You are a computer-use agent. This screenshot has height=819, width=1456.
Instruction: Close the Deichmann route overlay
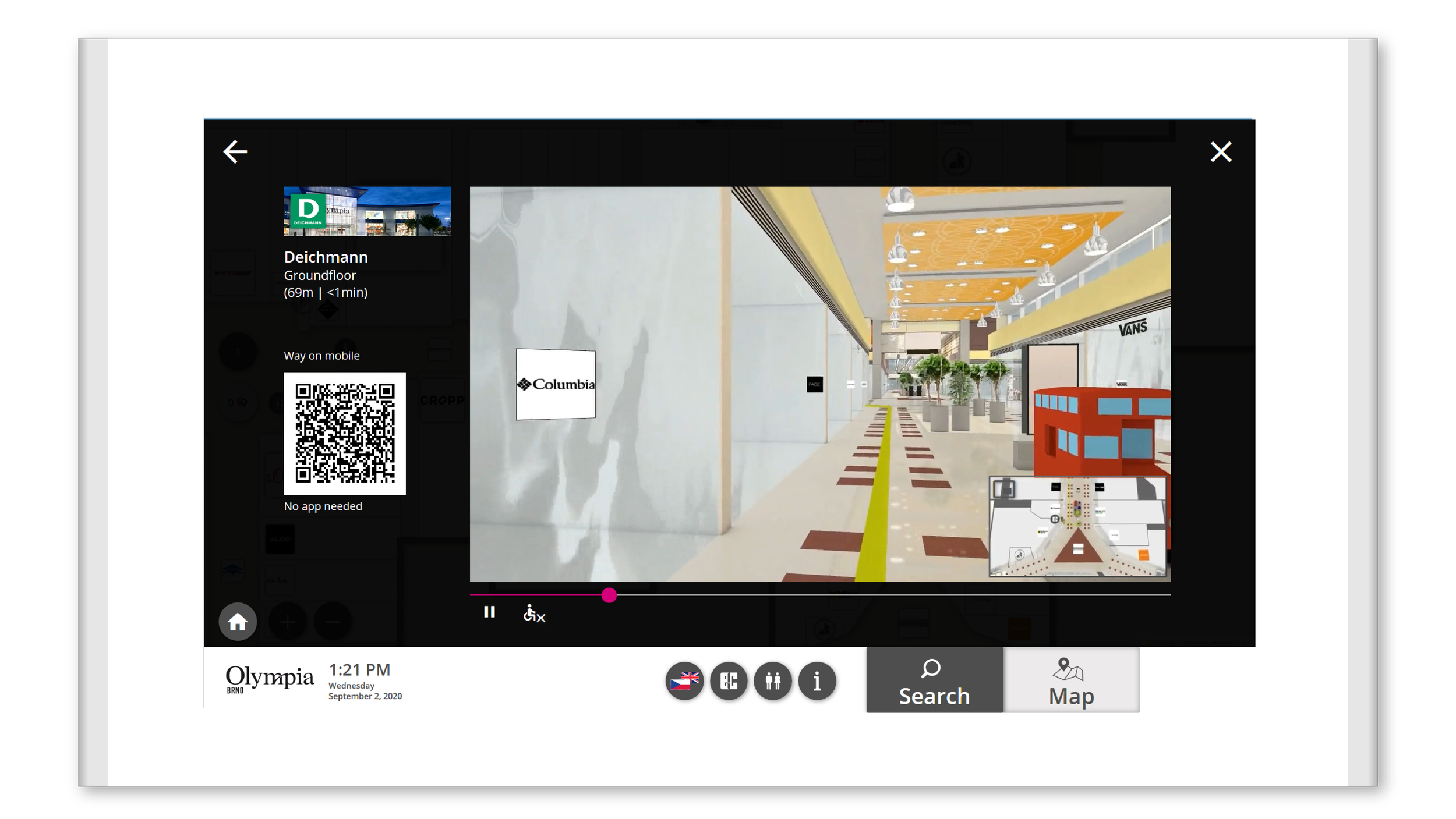coord(1221,152)
